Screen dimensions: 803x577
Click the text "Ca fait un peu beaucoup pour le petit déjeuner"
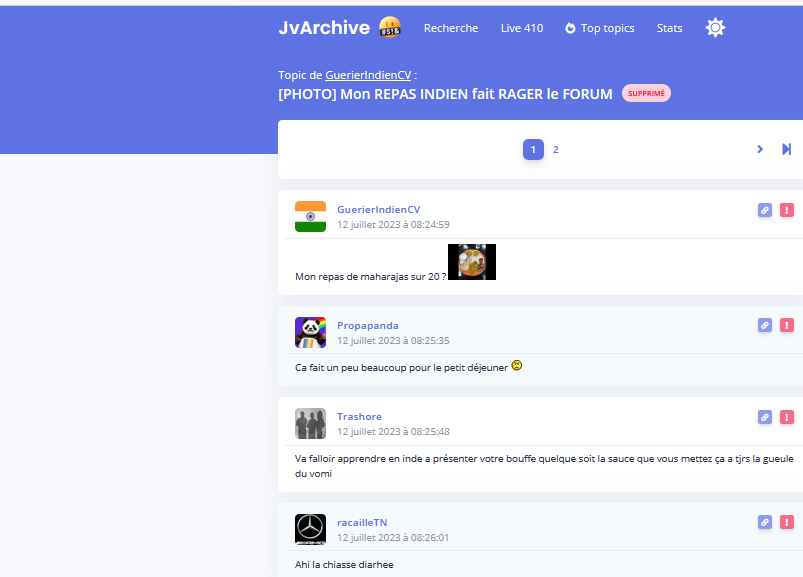pos(402,368)
